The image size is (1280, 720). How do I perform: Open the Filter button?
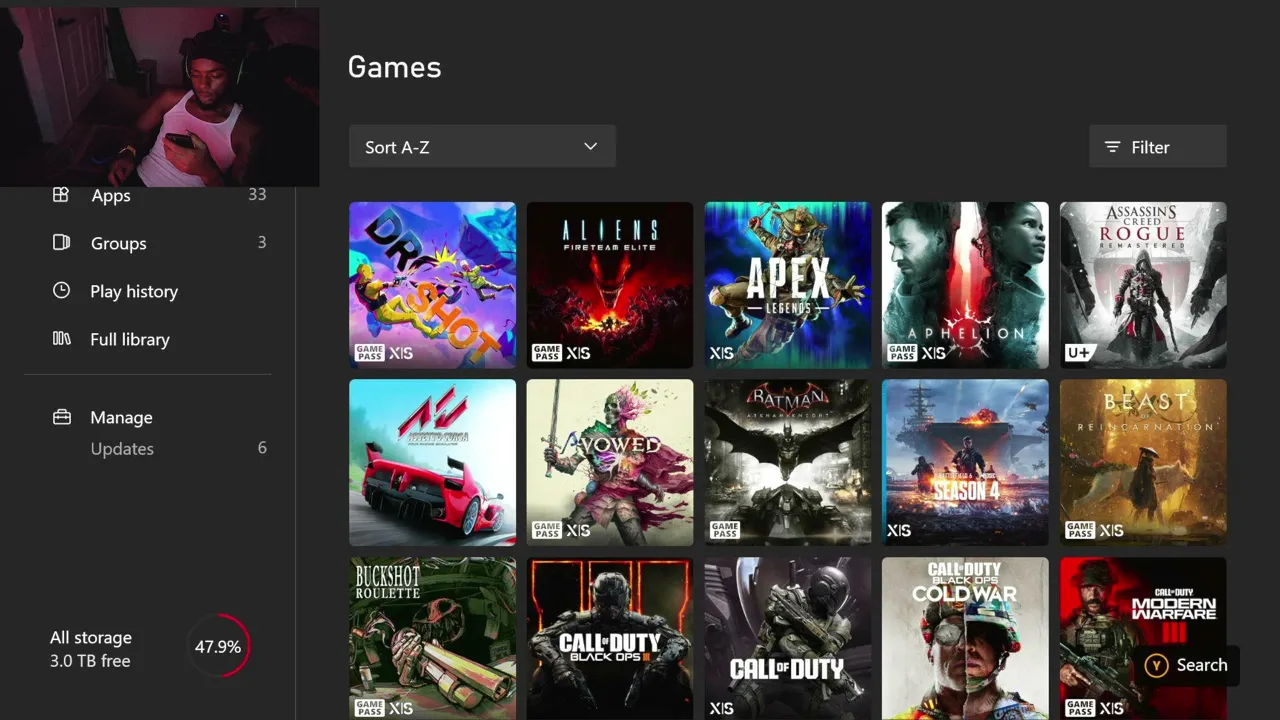[x=1158, y=147]
